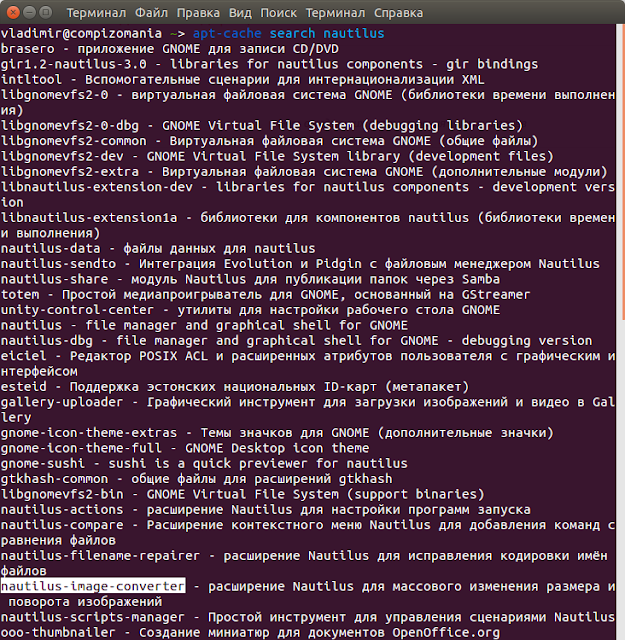
Task: Open the first Терминал menu
Action: click(96, 13)
